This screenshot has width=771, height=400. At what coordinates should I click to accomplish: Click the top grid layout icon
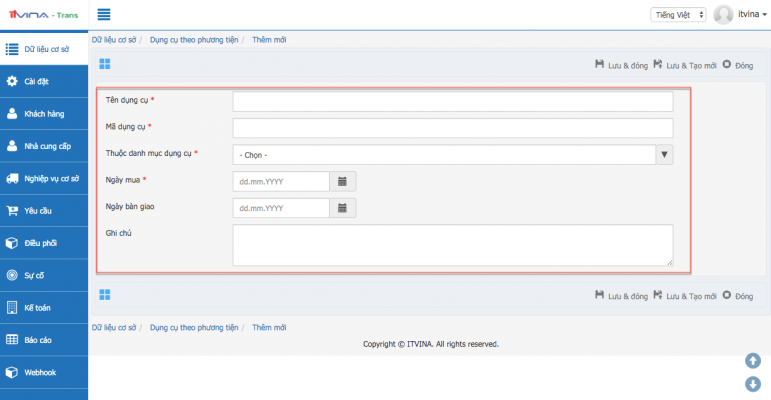pyautogui.click(x=105, y=64)
